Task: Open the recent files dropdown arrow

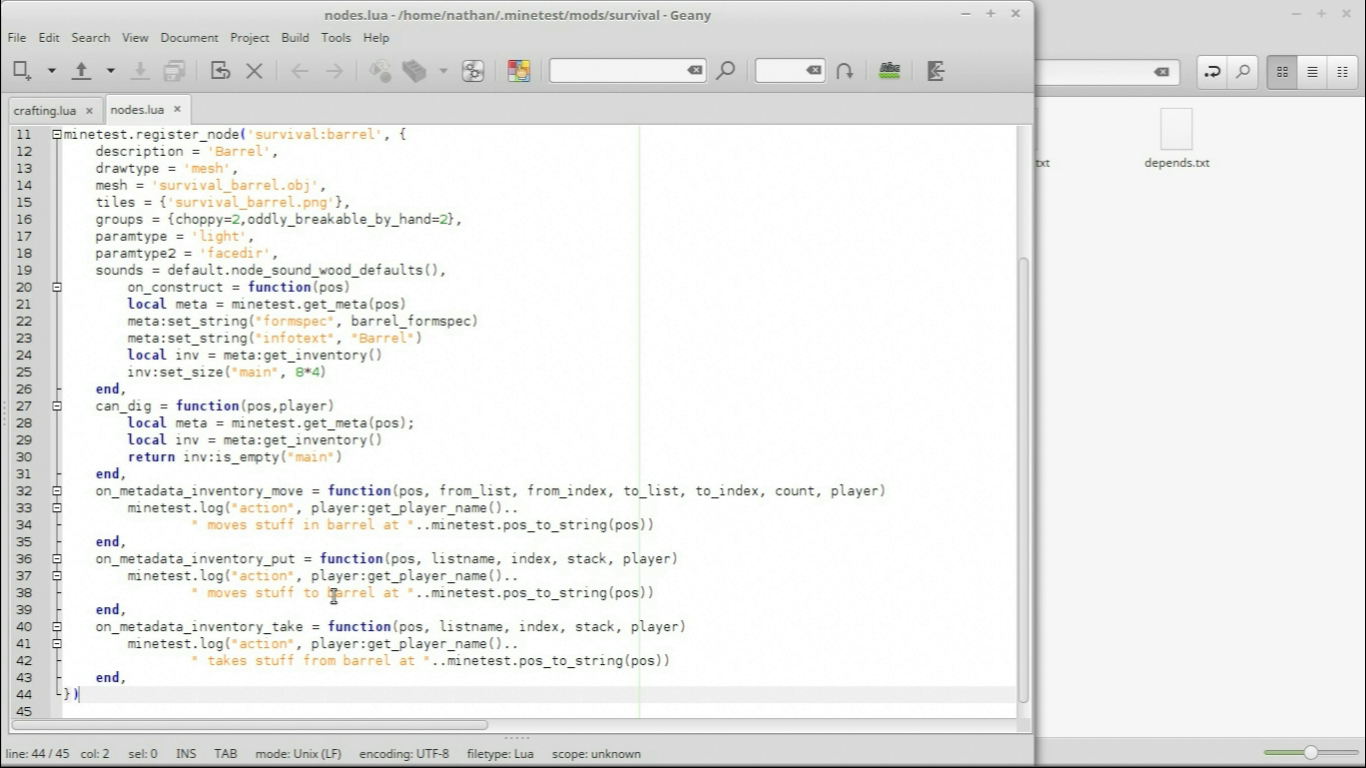Action: (110, 71)
